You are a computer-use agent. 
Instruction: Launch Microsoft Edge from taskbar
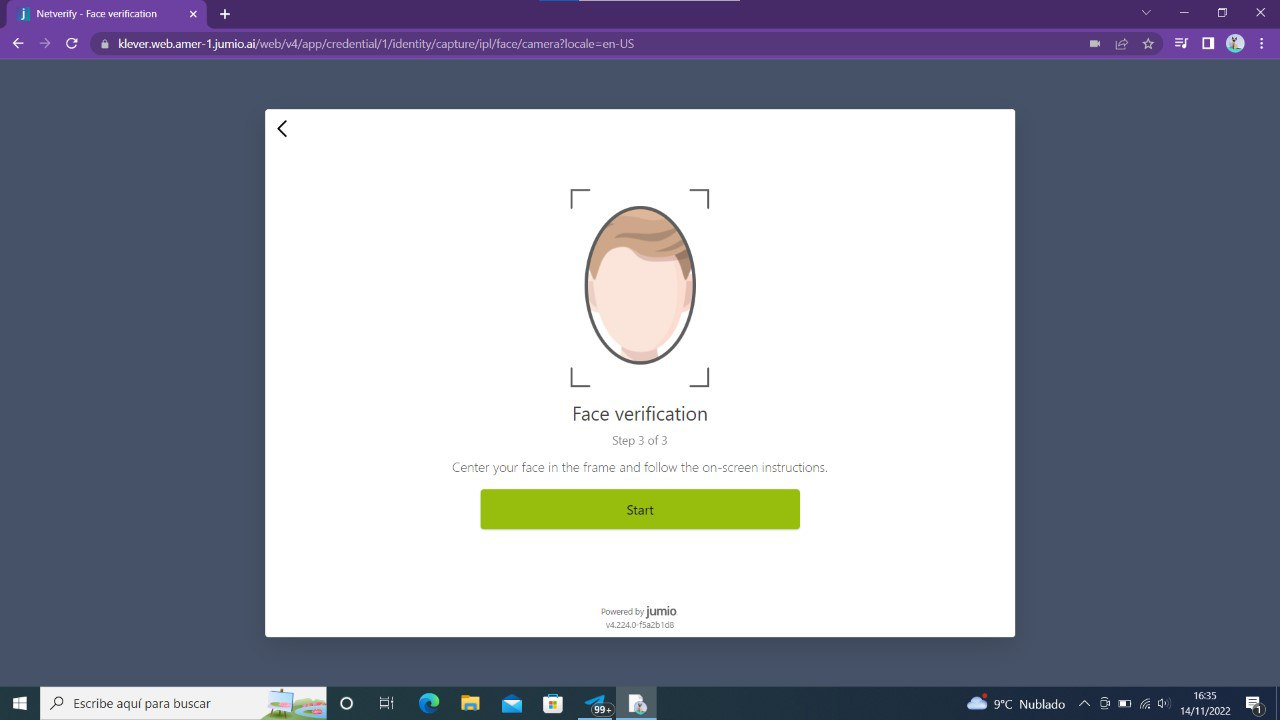(x=429, y=703)
